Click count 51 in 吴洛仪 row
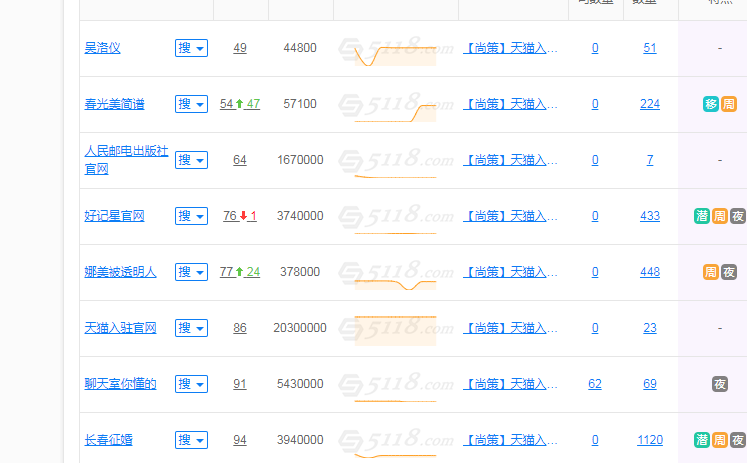This screenshot has width=747, height=463. coord(650,48)
